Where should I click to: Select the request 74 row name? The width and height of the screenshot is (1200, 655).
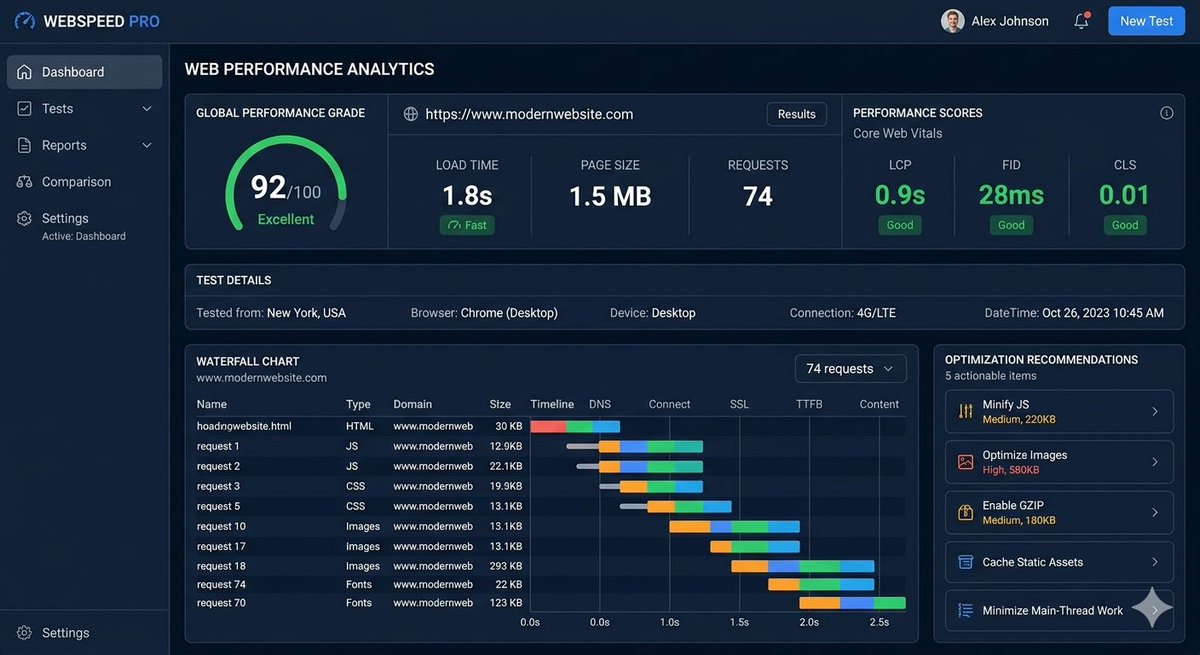(221, 584)
